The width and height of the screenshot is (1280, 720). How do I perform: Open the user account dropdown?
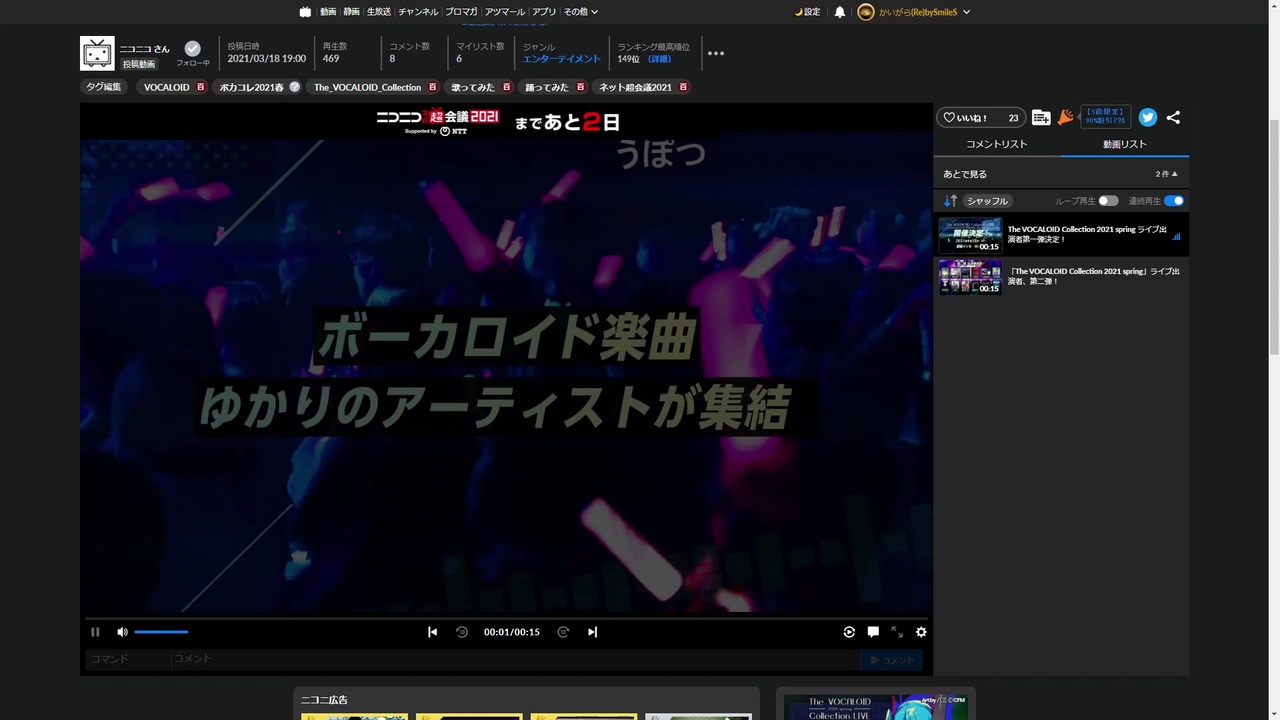[914, 12]
